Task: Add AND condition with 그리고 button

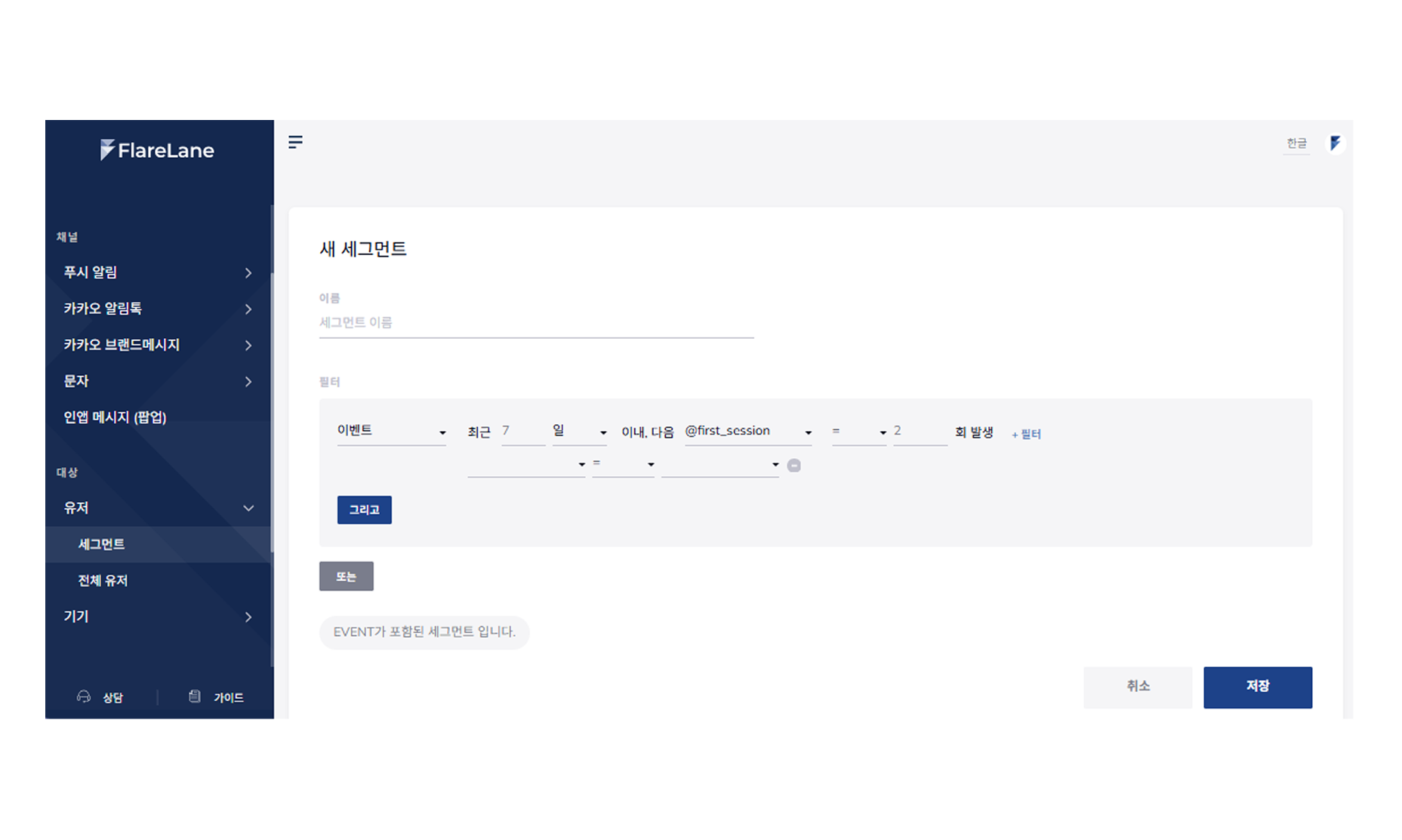Action: click(364, 510)
